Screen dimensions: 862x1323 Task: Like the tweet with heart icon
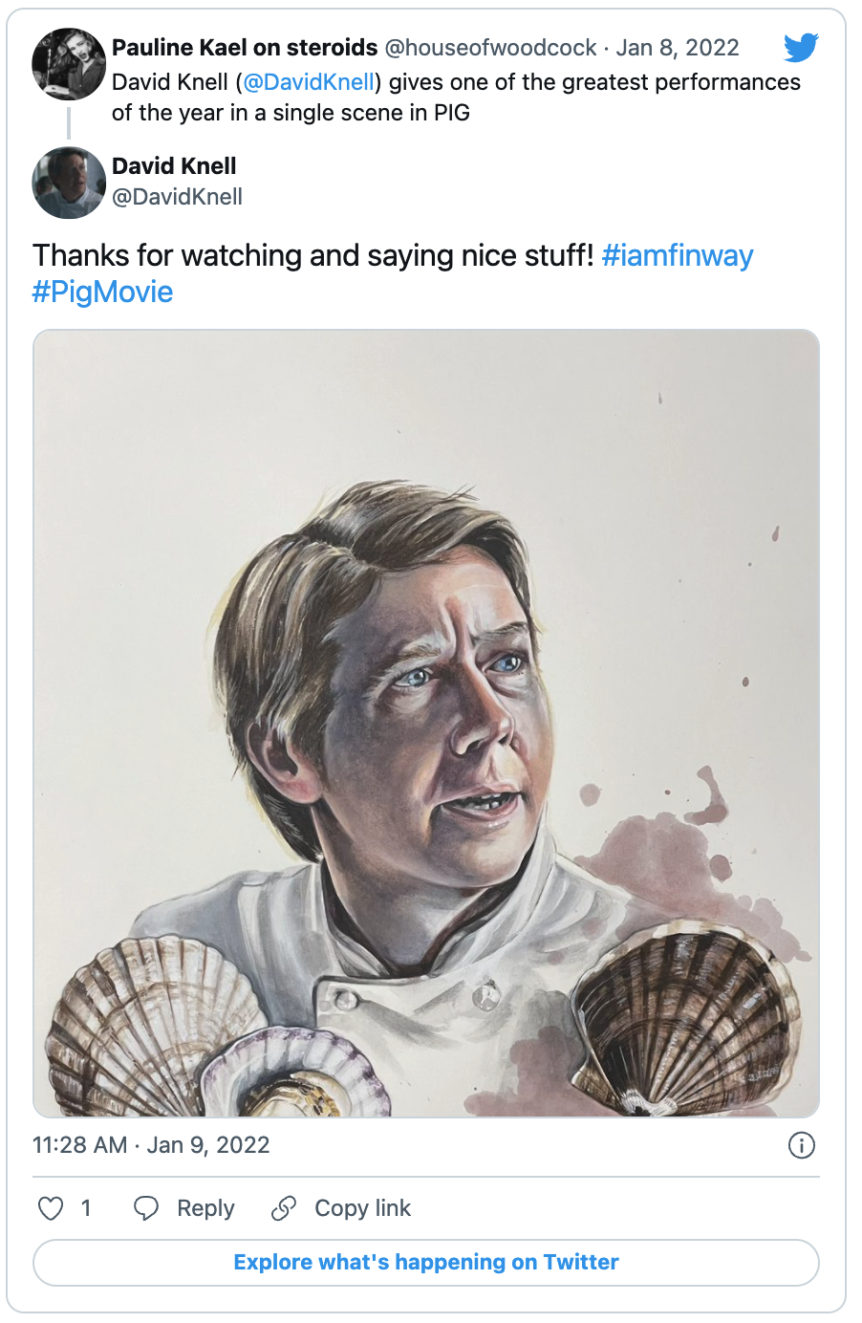coord(50,1208)
